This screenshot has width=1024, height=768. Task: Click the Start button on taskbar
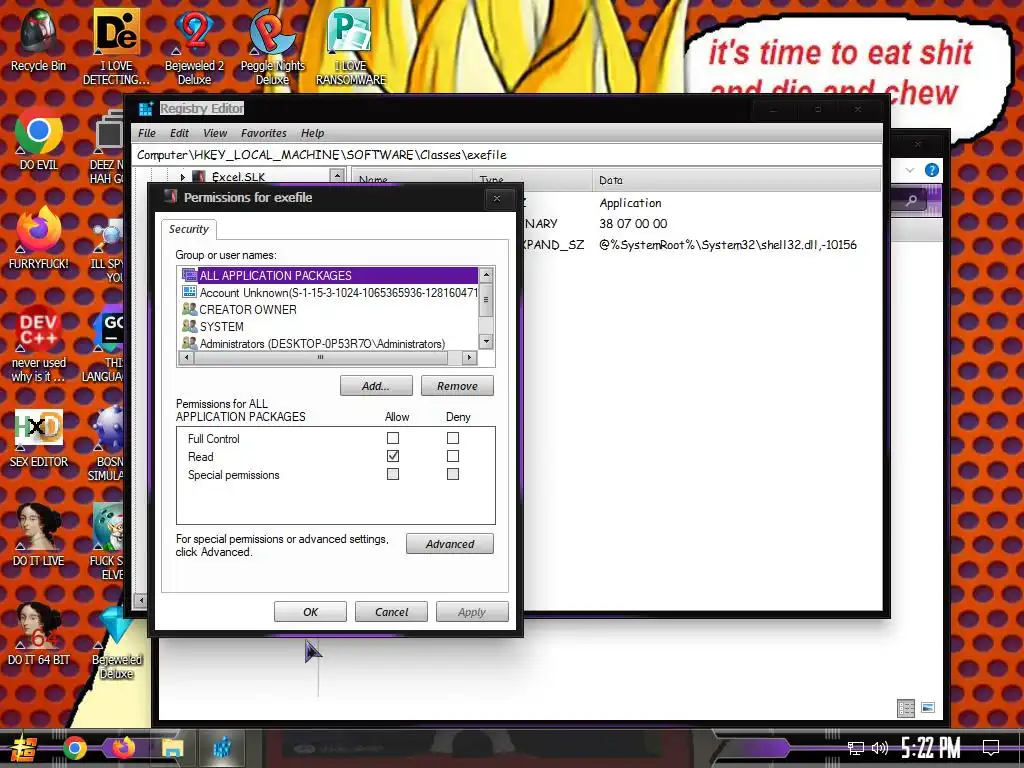pos(24,748)
